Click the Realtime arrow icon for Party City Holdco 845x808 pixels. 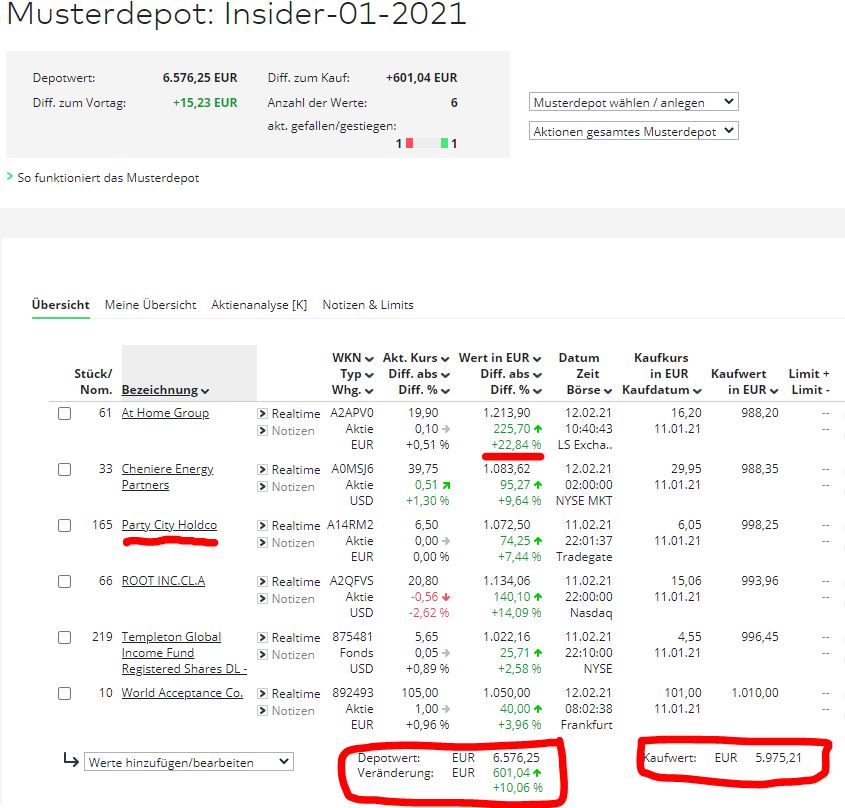[x=262, y=526]
